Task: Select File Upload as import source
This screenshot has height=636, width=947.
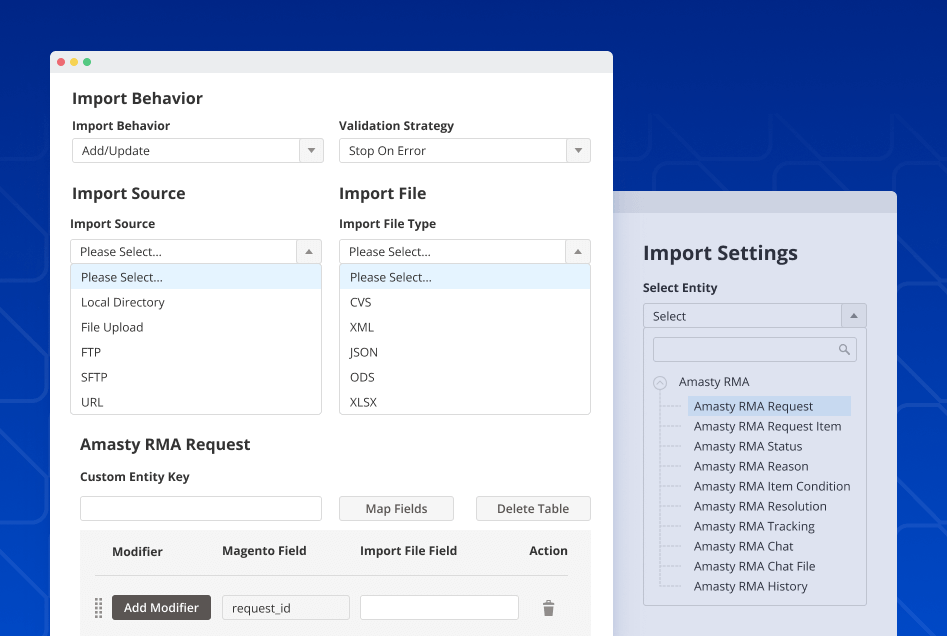Action: pos(112,327)
